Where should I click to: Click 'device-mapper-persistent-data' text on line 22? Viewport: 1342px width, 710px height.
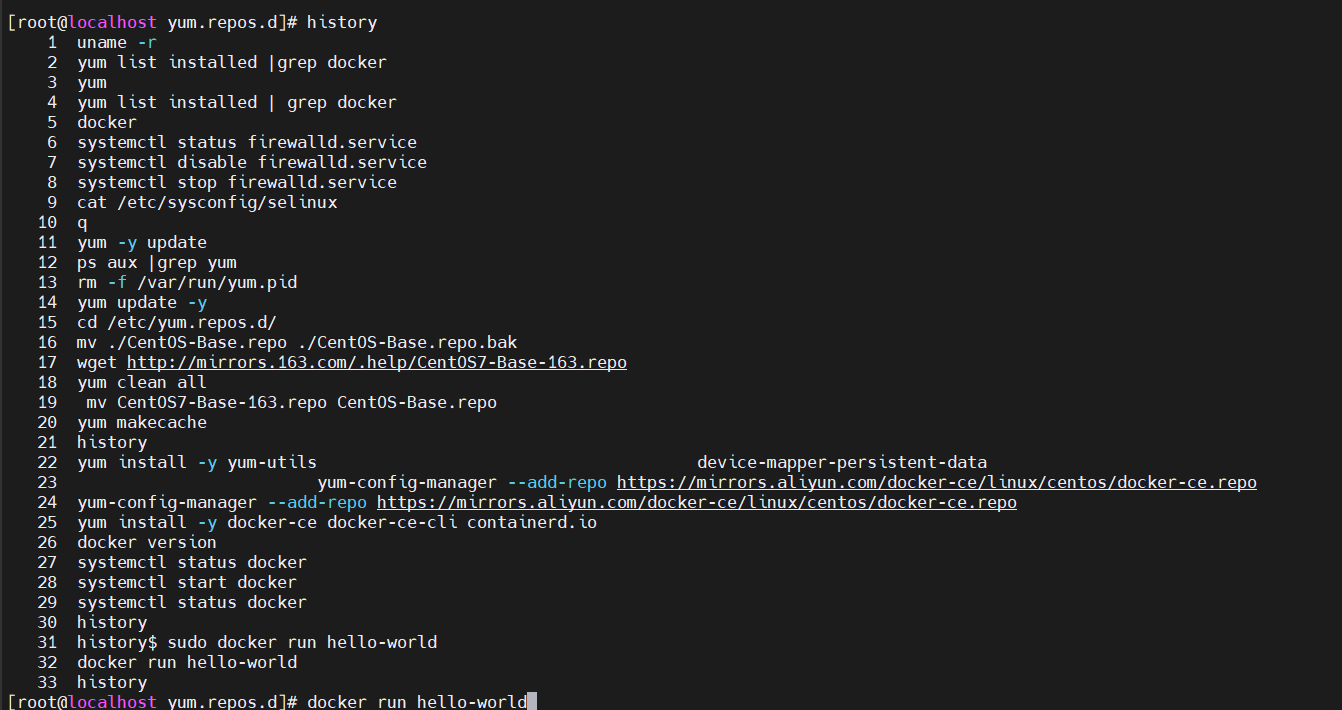pos(842,462)
